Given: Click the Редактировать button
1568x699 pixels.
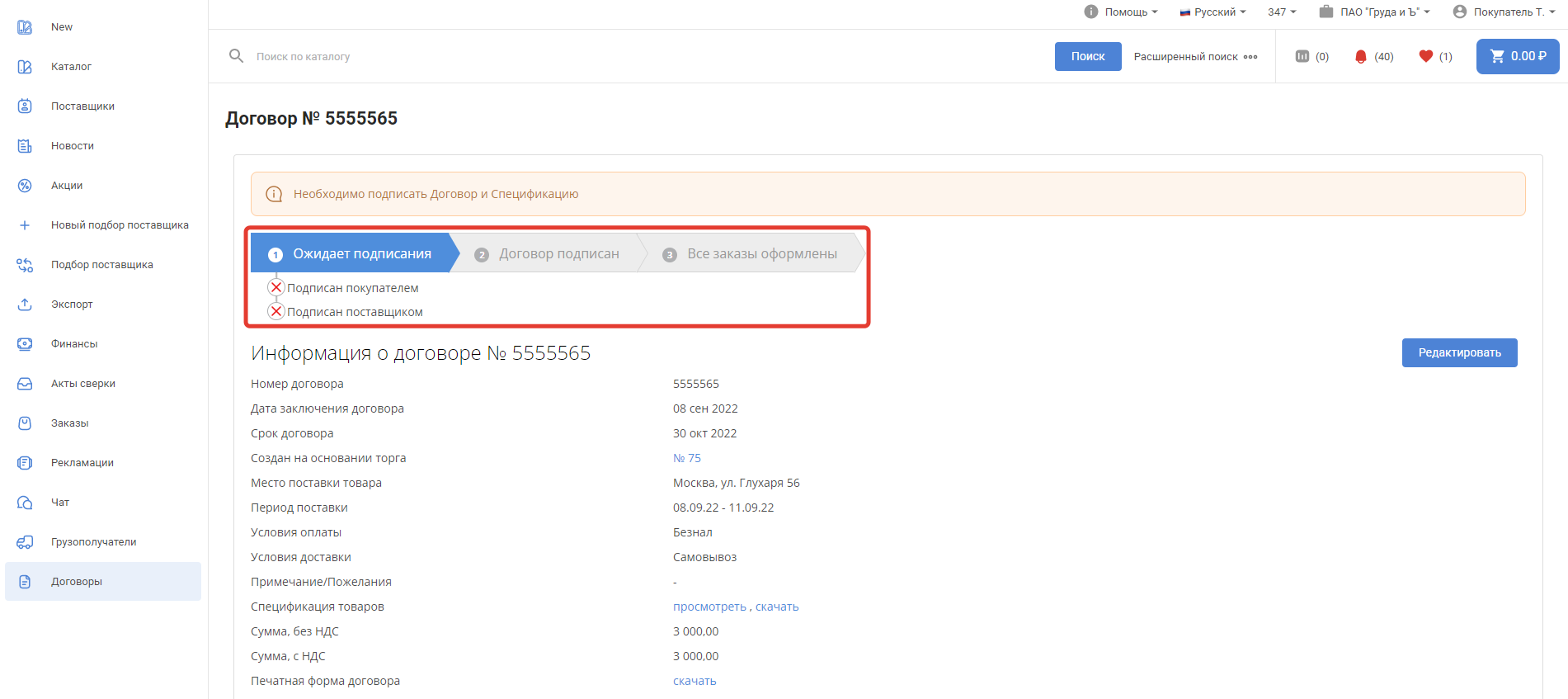Looking at the screenshot, I should point(1459,352).
